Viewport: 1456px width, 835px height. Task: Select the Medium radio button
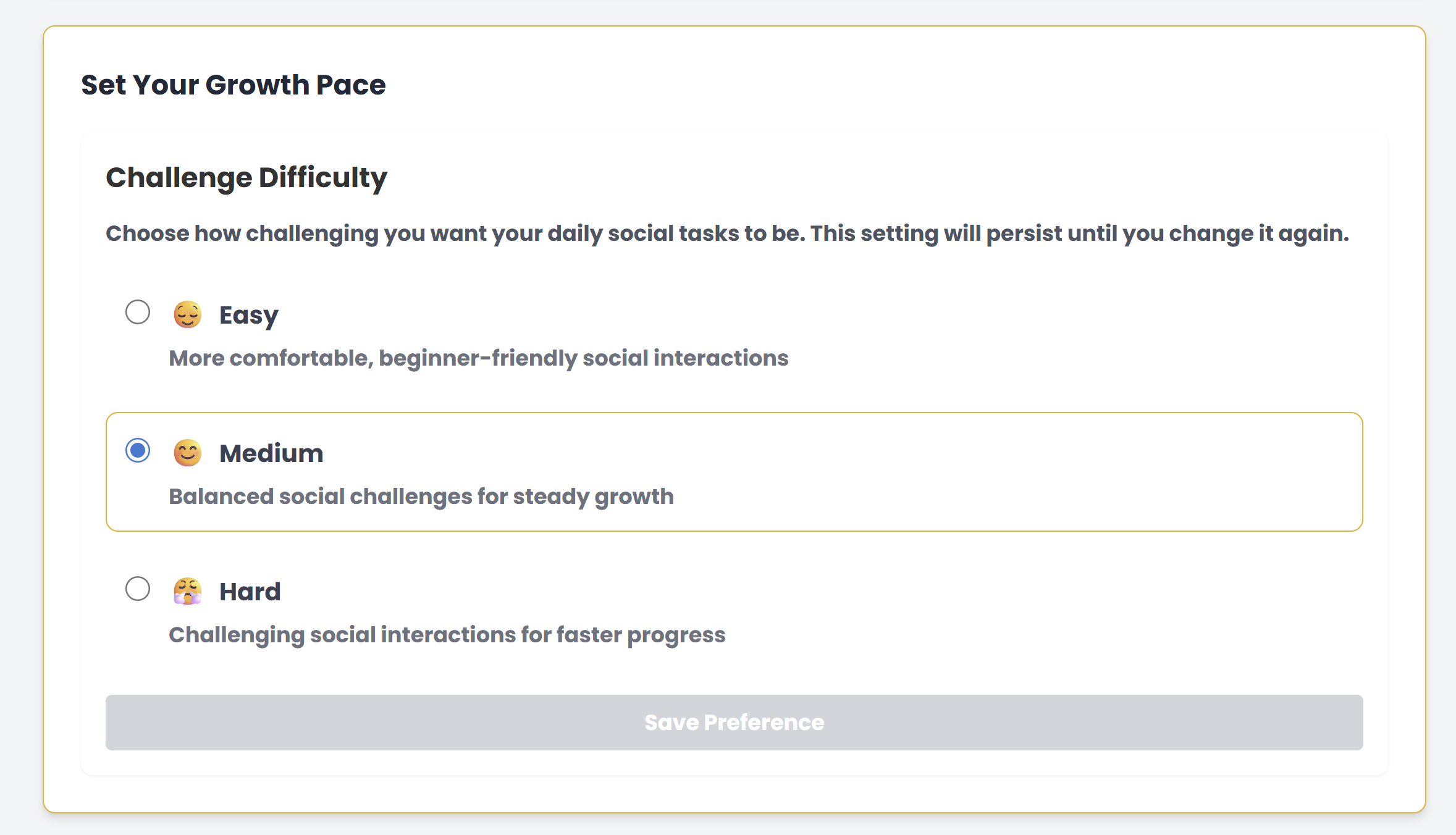point(138,450)
